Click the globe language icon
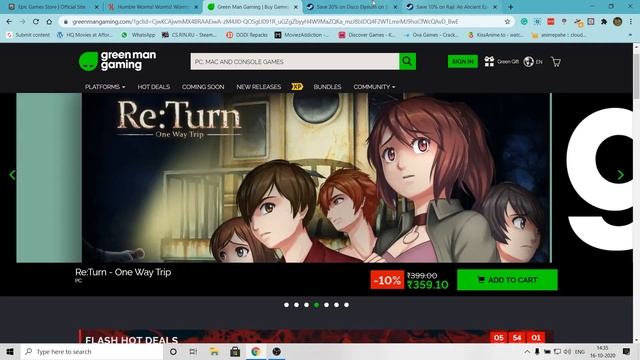 529,62
